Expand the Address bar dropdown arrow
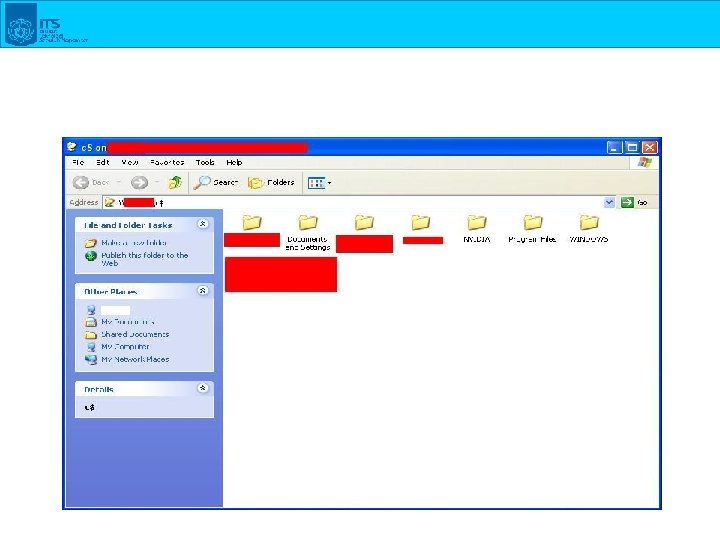 (x=609, y=202)
